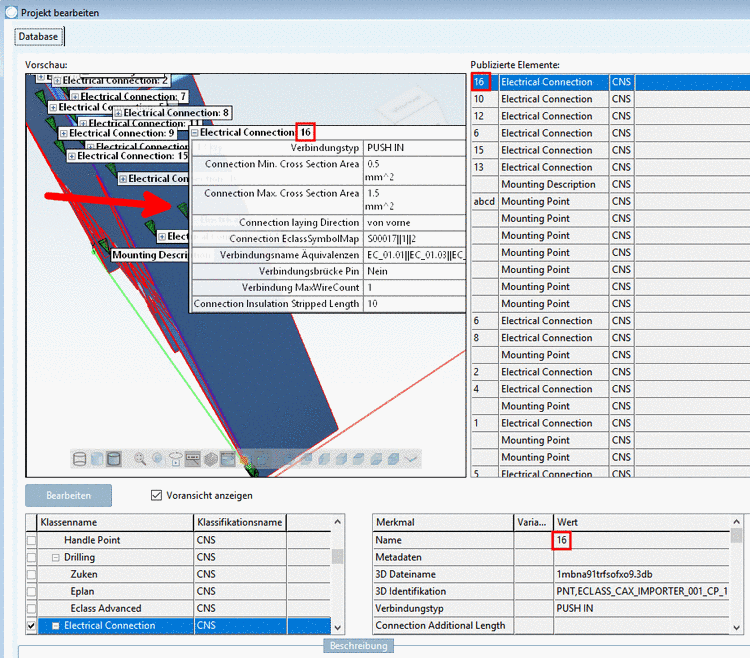Start the rotation animation icon
Viewport: 750px width, 658px height.
176,459
